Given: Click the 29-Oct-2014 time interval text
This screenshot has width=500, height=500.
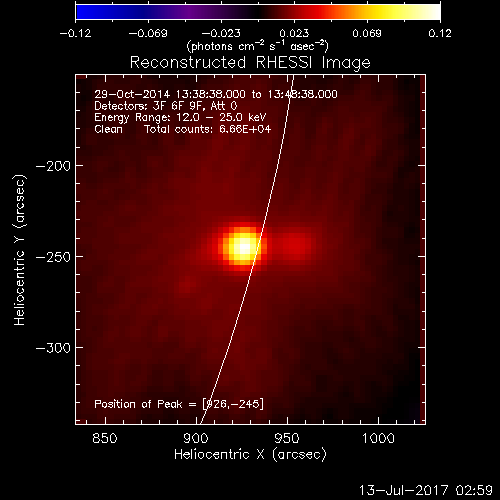Looking at the screenshot, I should pos(216,94).
